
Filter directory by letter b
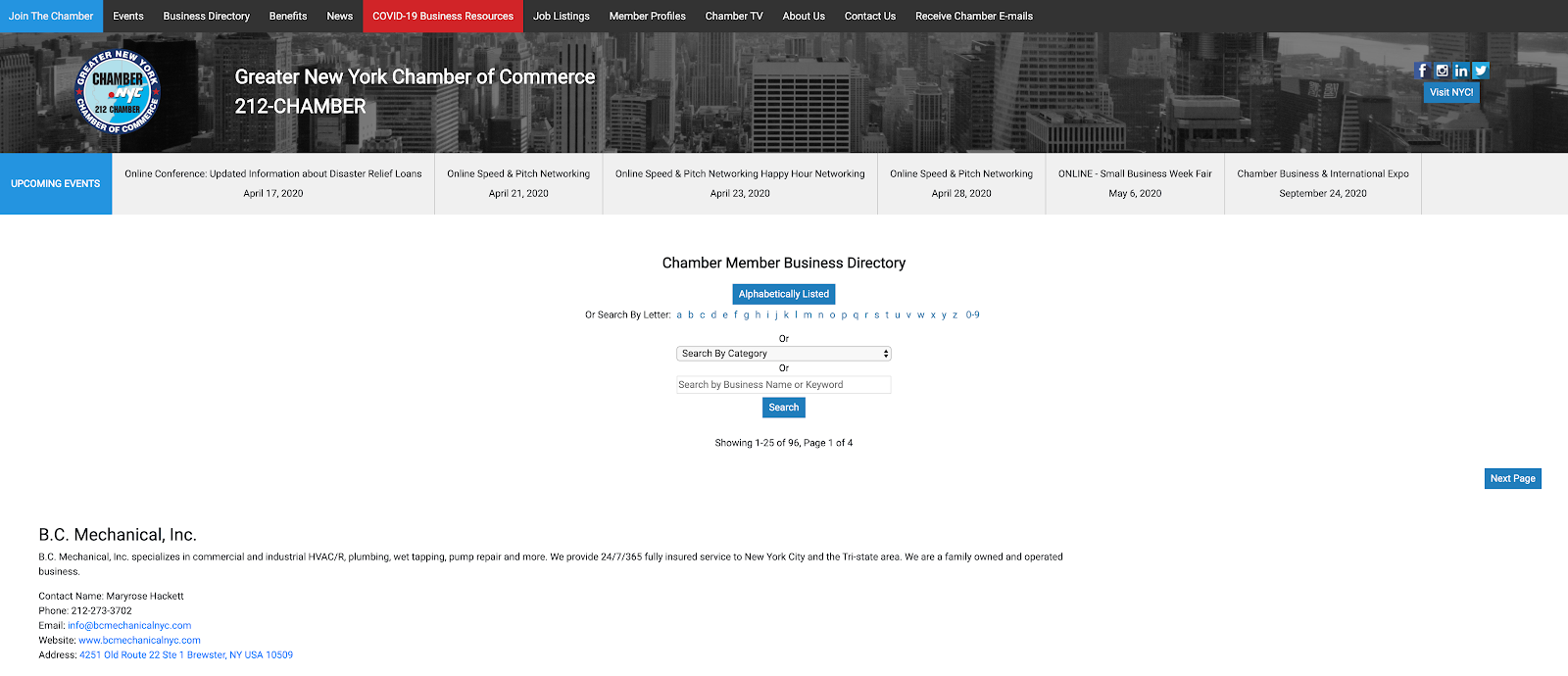(x=691, y=315)
